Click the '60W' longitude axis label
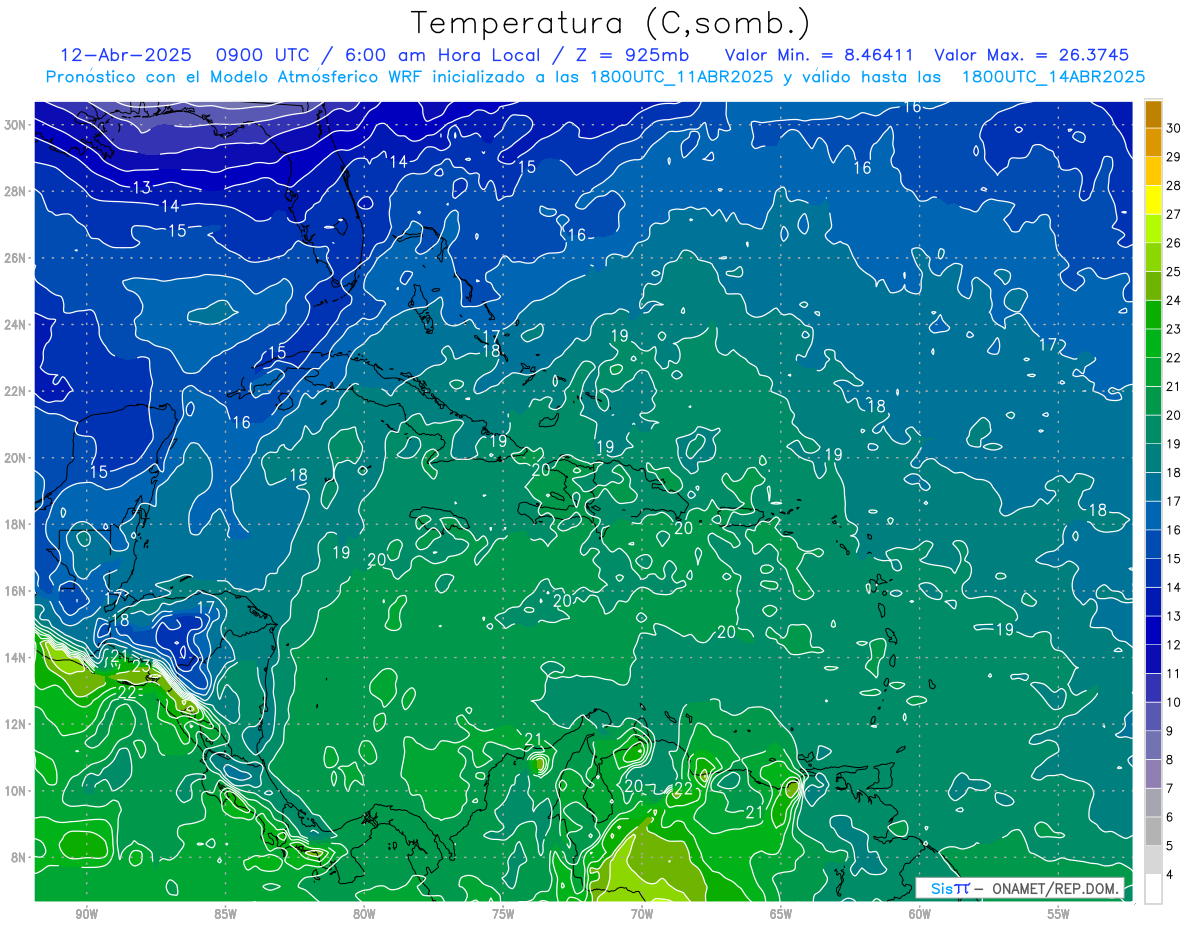 [x=920, y=914]
